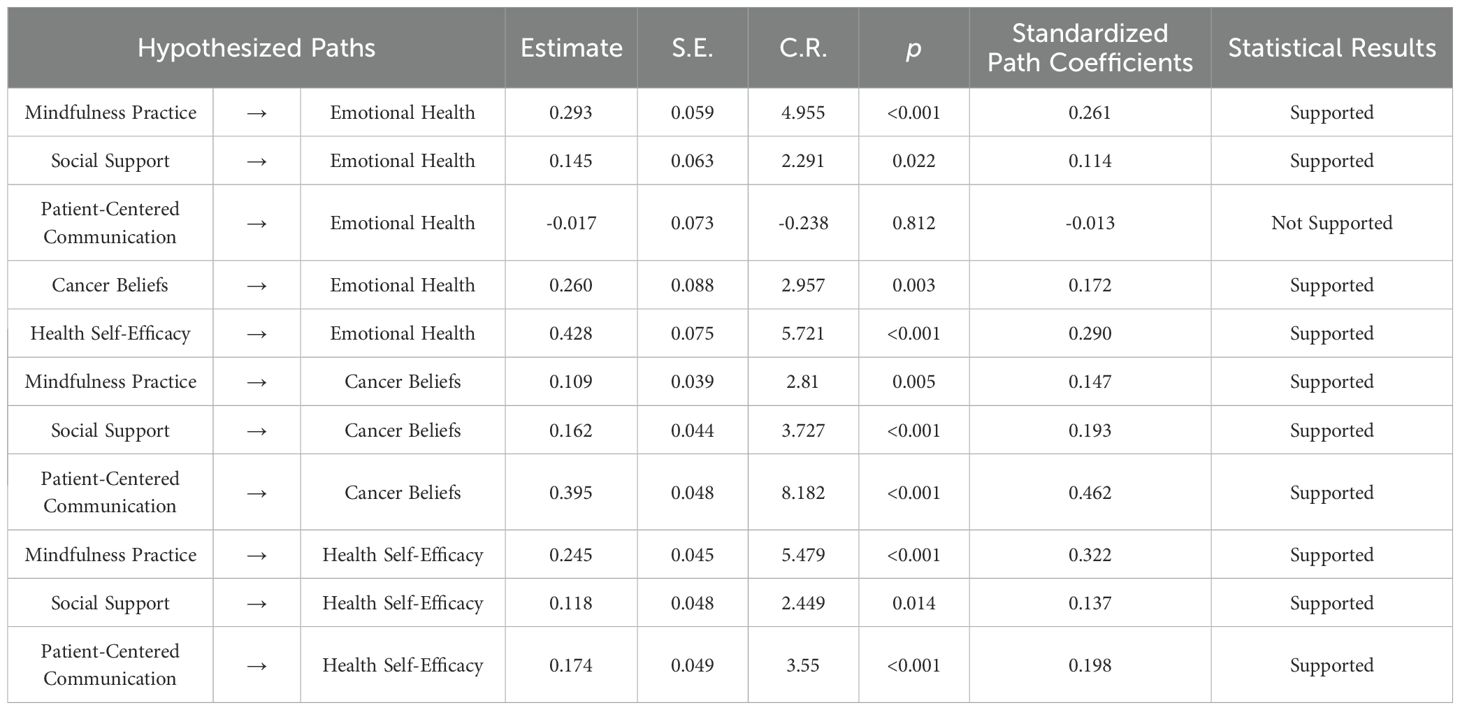The height and width of the screenshot is (710, 1460).
Task: Select the Standardized Path Coefficients header
Action: 1089,48
